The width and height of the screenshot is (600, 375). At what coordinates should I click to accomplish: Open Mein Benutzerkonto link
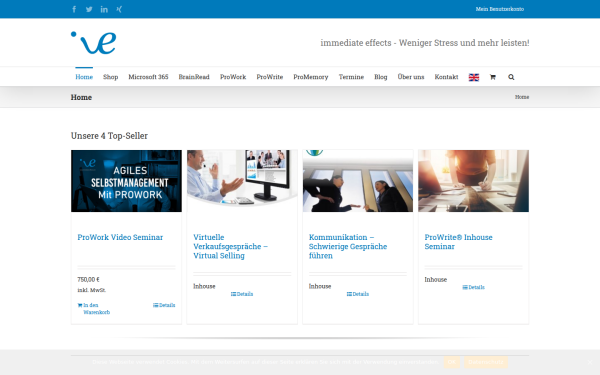(500, 9)
